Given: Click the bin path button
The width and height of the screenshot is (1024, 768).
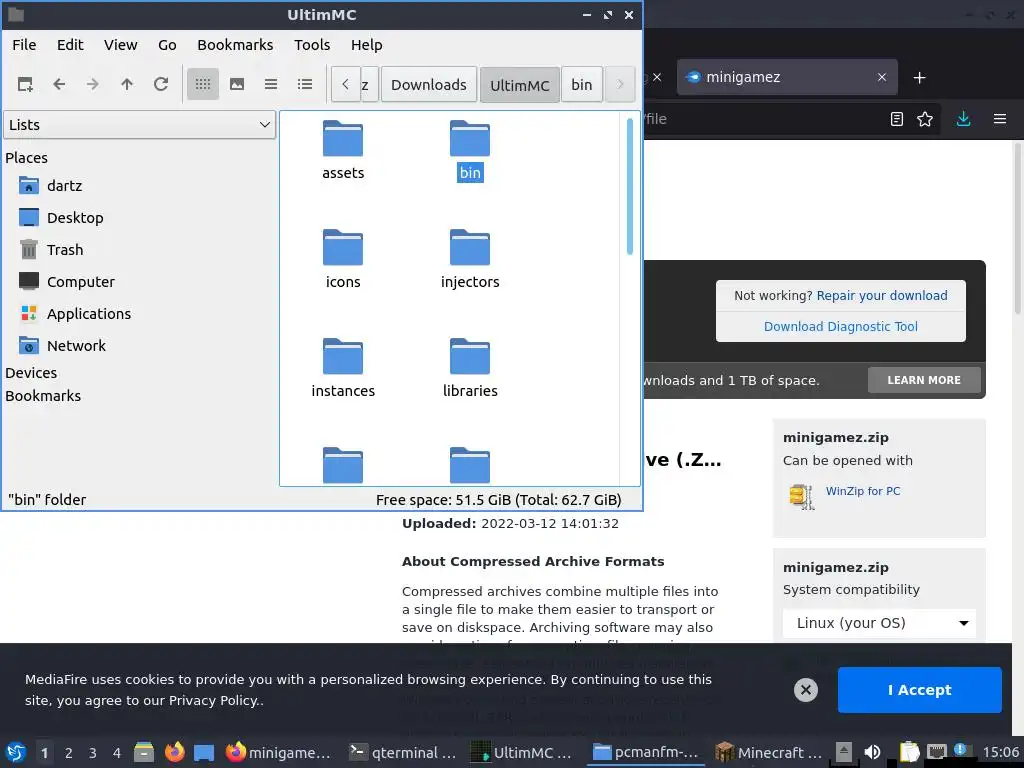Looking at the screenshot, I should (x=581, y=85).
